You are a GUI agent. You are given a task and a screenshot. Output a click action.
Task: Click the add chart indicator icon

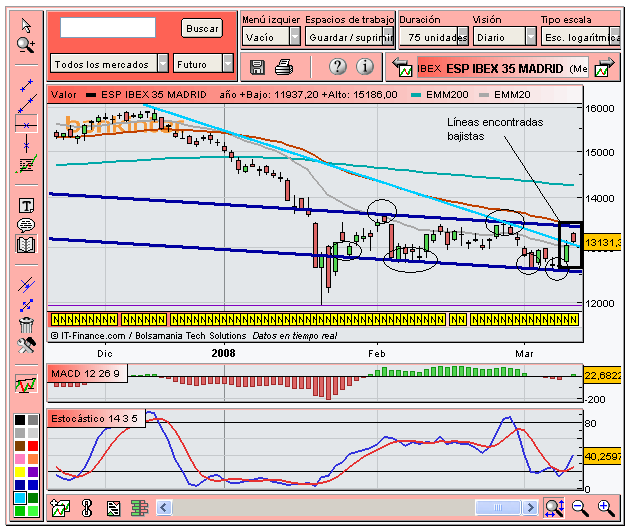tap(61, 508)
